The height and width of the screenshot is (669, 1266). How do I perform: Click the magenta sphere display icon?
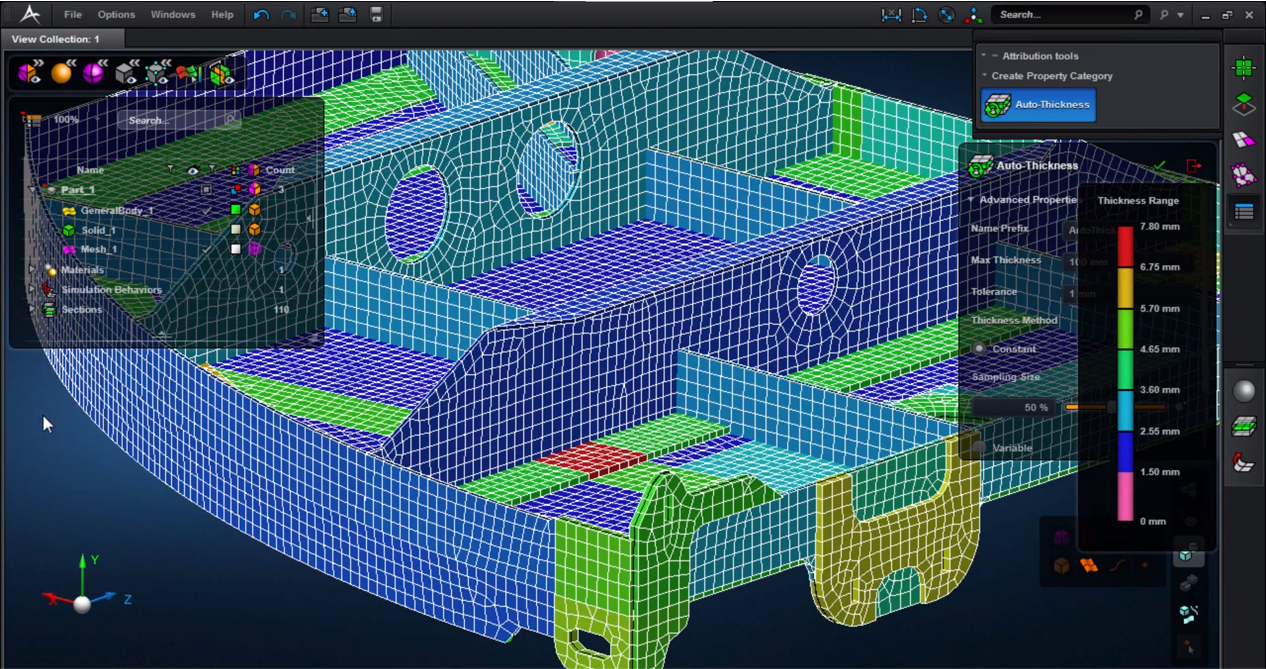(x=94, y=73)
